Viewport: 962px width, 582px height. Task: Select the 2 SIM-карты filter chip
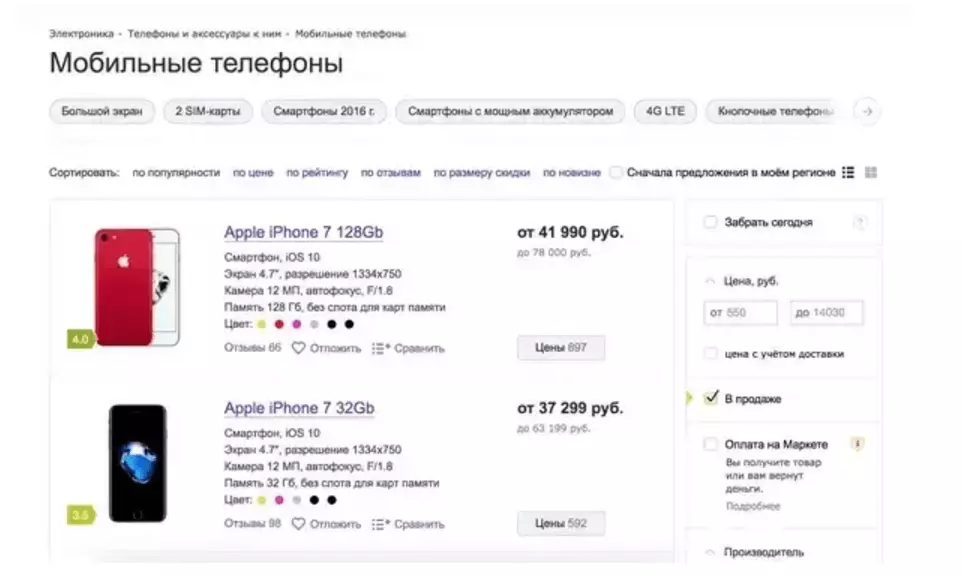(x=207, y=112)
